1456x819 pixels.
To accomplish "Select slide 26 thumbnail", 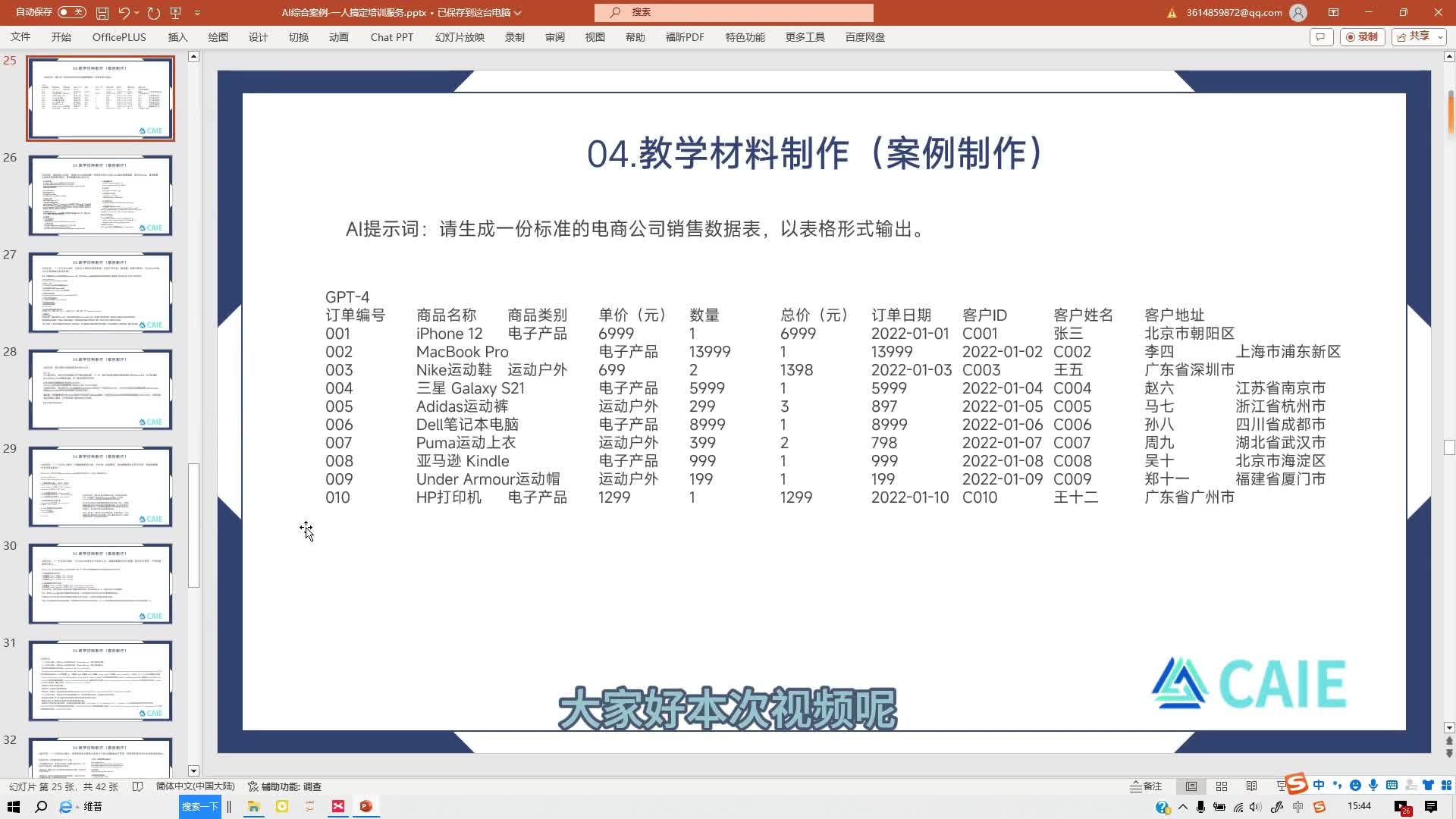I will click(x=101, y=196).
